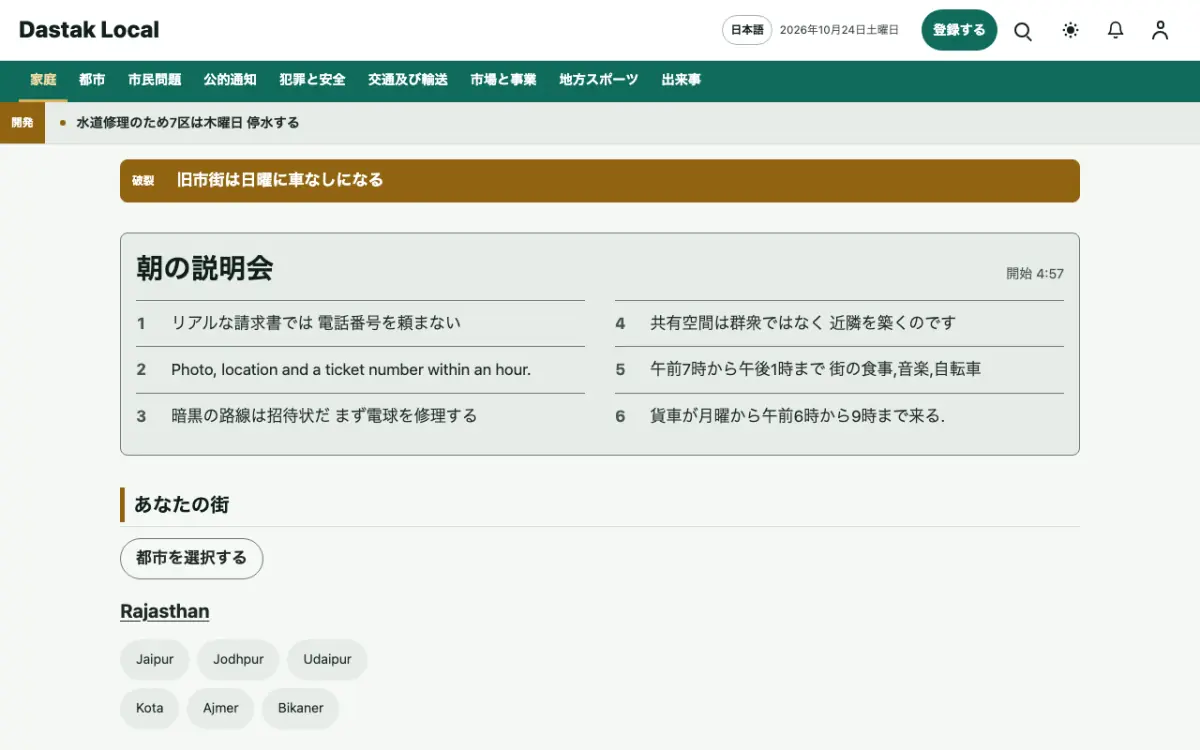Click the 開発 ticker label
The height and width of the screenshot is (750, 1200).
click(22, 123)
